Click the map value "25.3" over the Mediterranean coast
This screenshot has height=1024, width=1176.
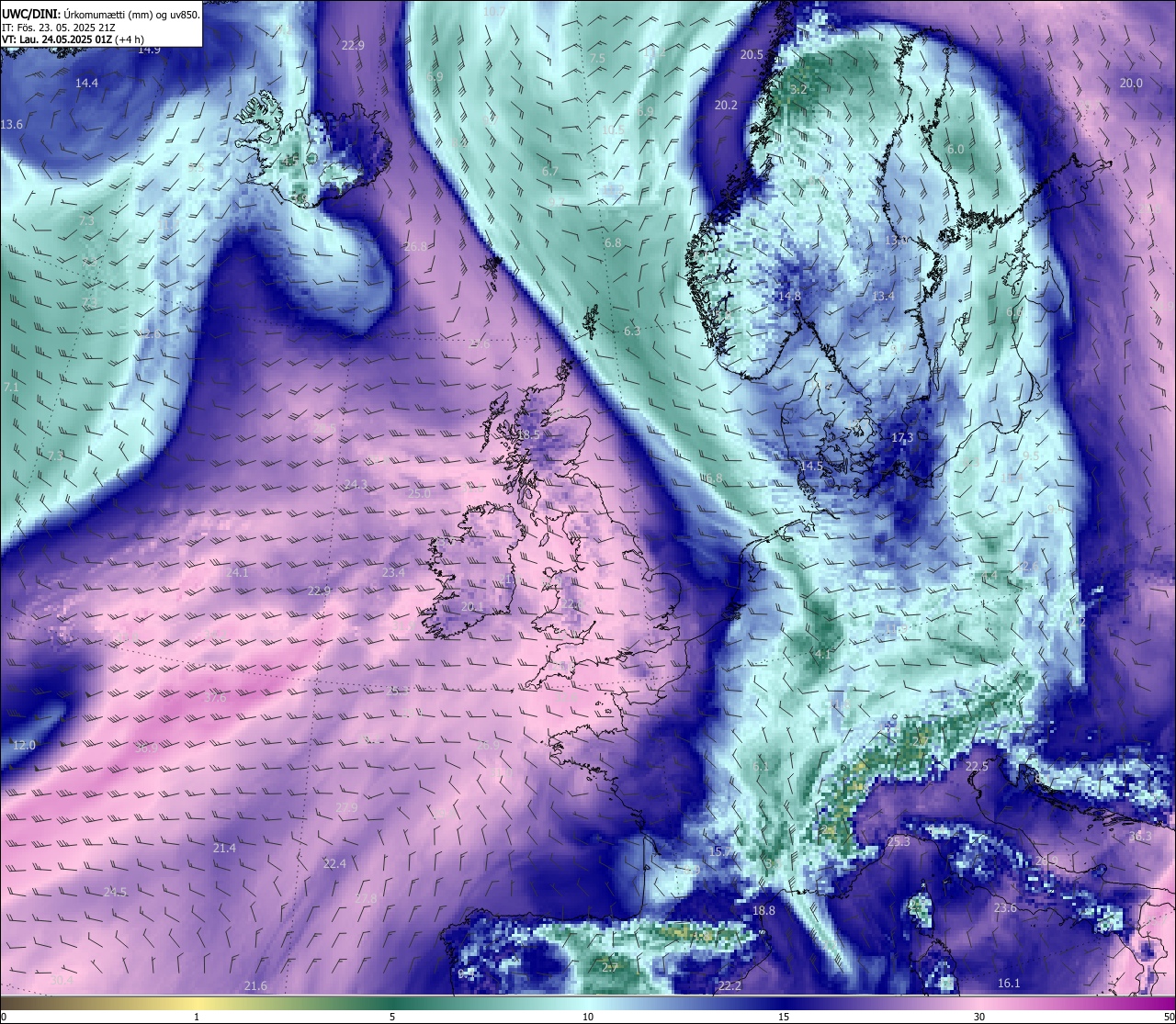pos(899,841)
